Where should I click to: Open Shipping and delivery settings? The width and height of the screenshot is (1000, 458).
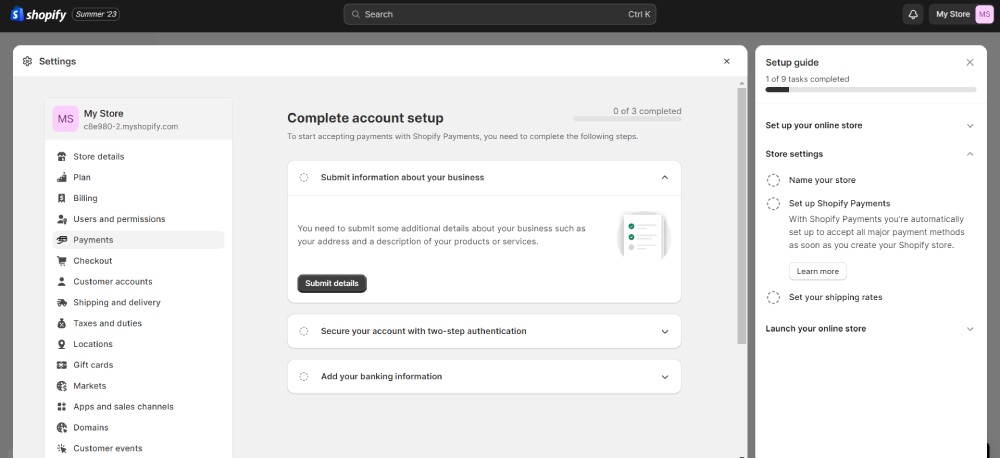click(138, 302)
